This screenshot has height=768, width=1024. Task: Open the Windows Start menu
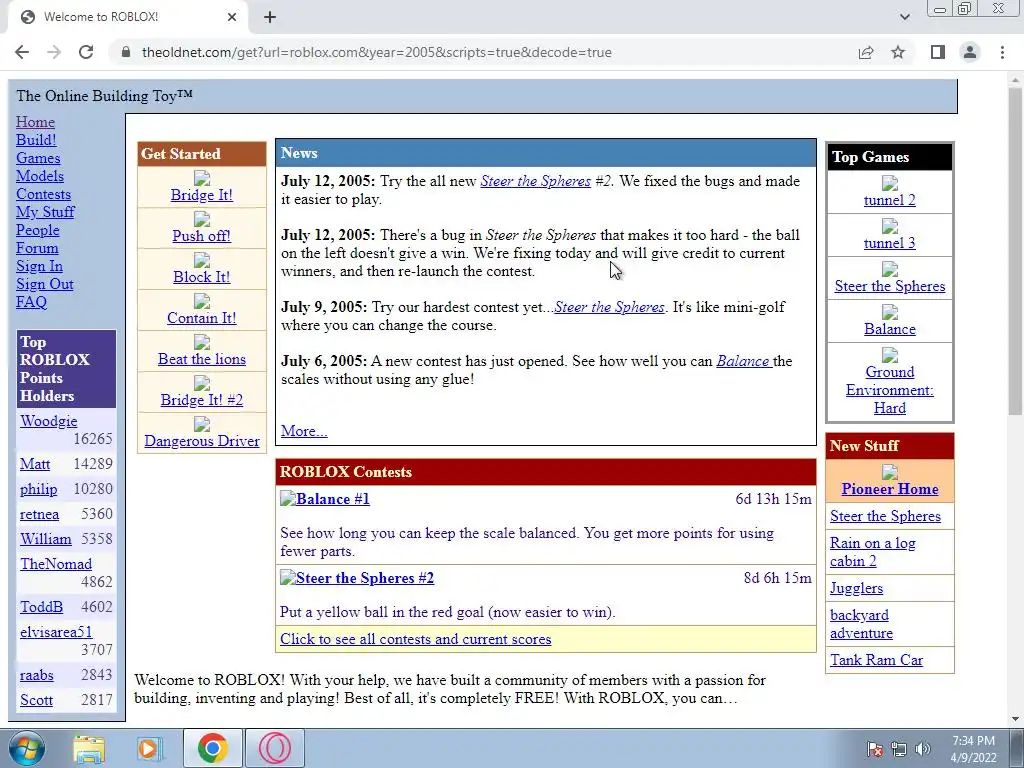[x=27, y=748]
